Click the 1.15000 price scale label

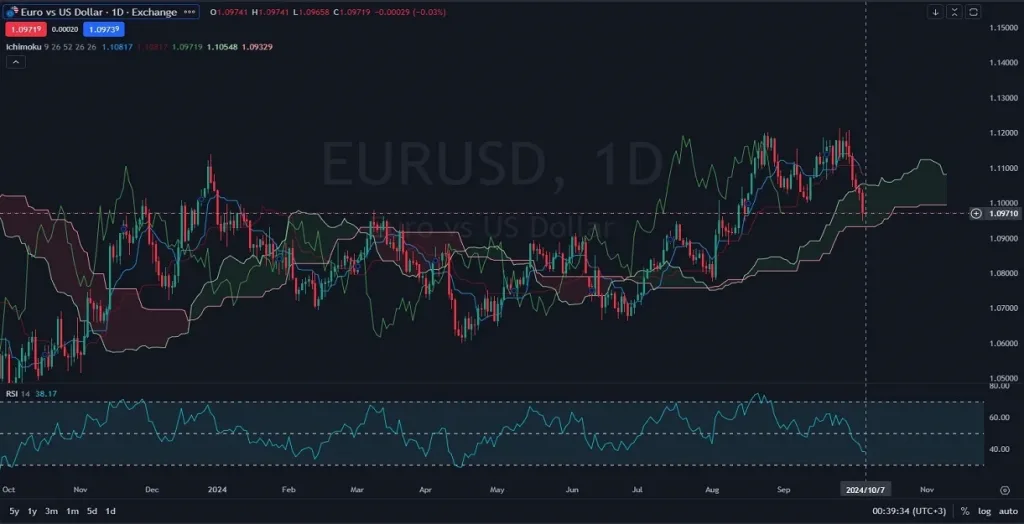(x=1004, y=27)
